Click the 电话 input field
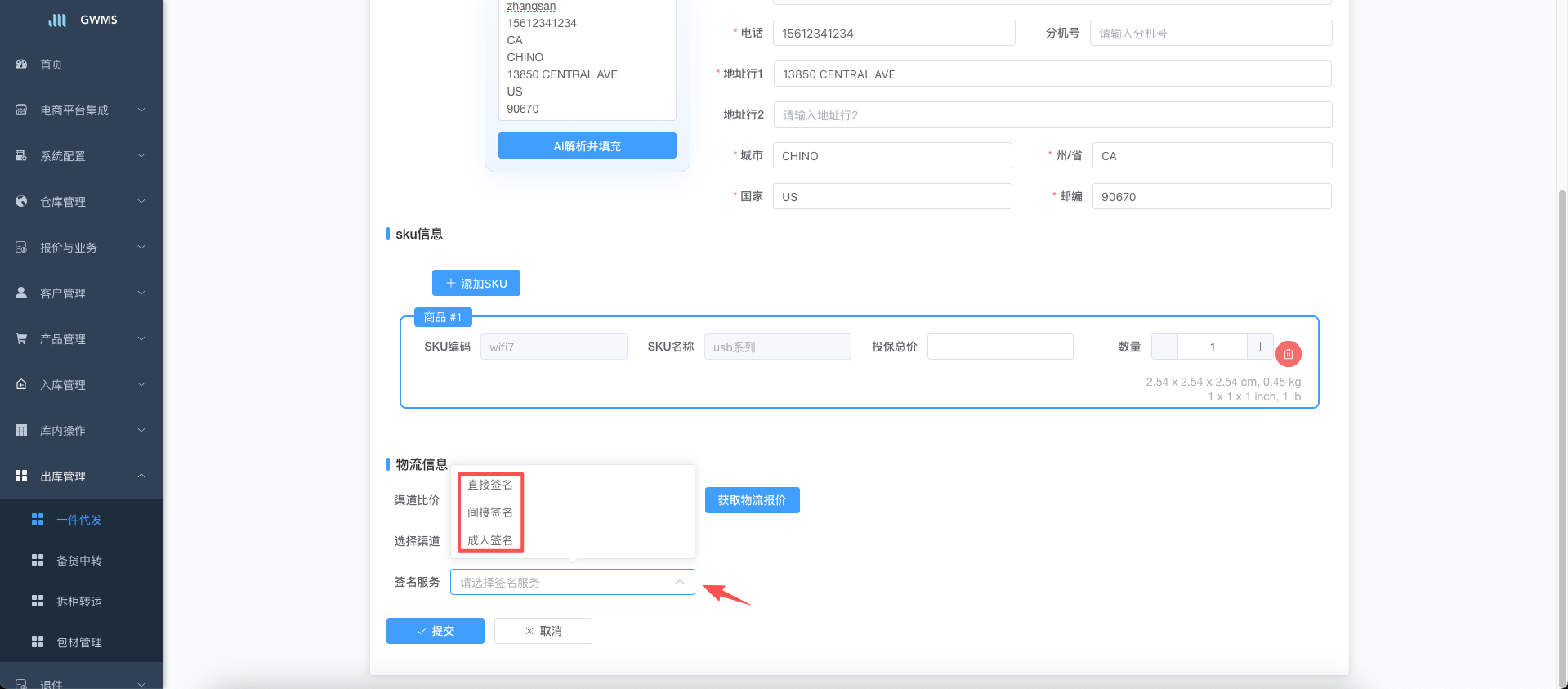This screenshot has height=689, width=1568. pos(894,33)
